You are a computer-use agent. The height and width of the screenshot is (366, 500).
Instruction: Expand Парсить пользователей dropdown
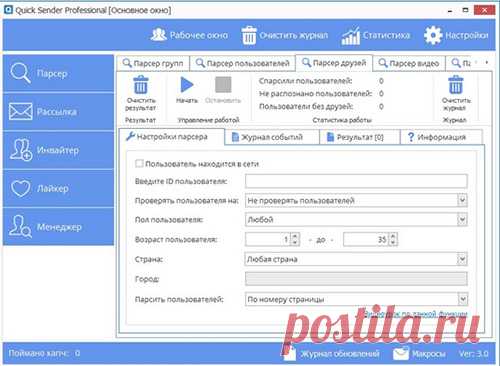(462, 299)
